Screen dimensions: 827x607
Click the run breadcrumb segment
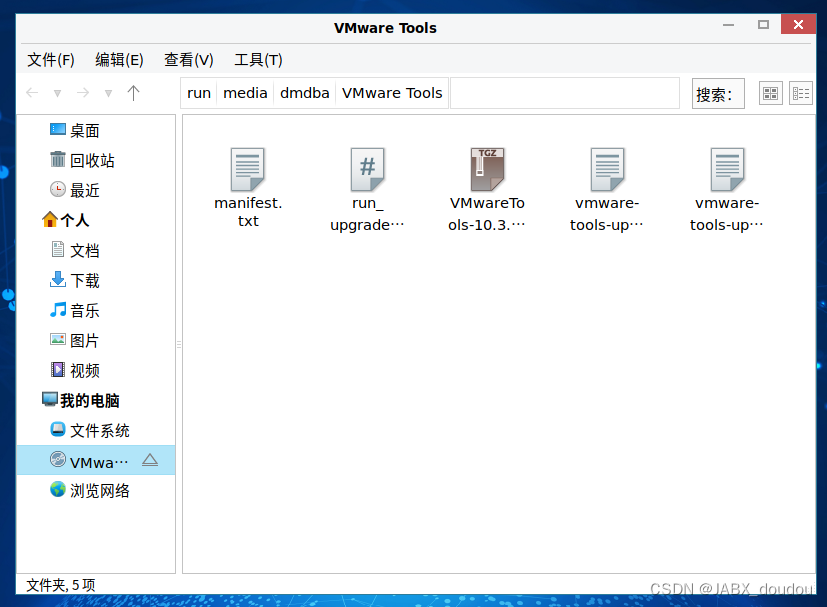[199, 93]
